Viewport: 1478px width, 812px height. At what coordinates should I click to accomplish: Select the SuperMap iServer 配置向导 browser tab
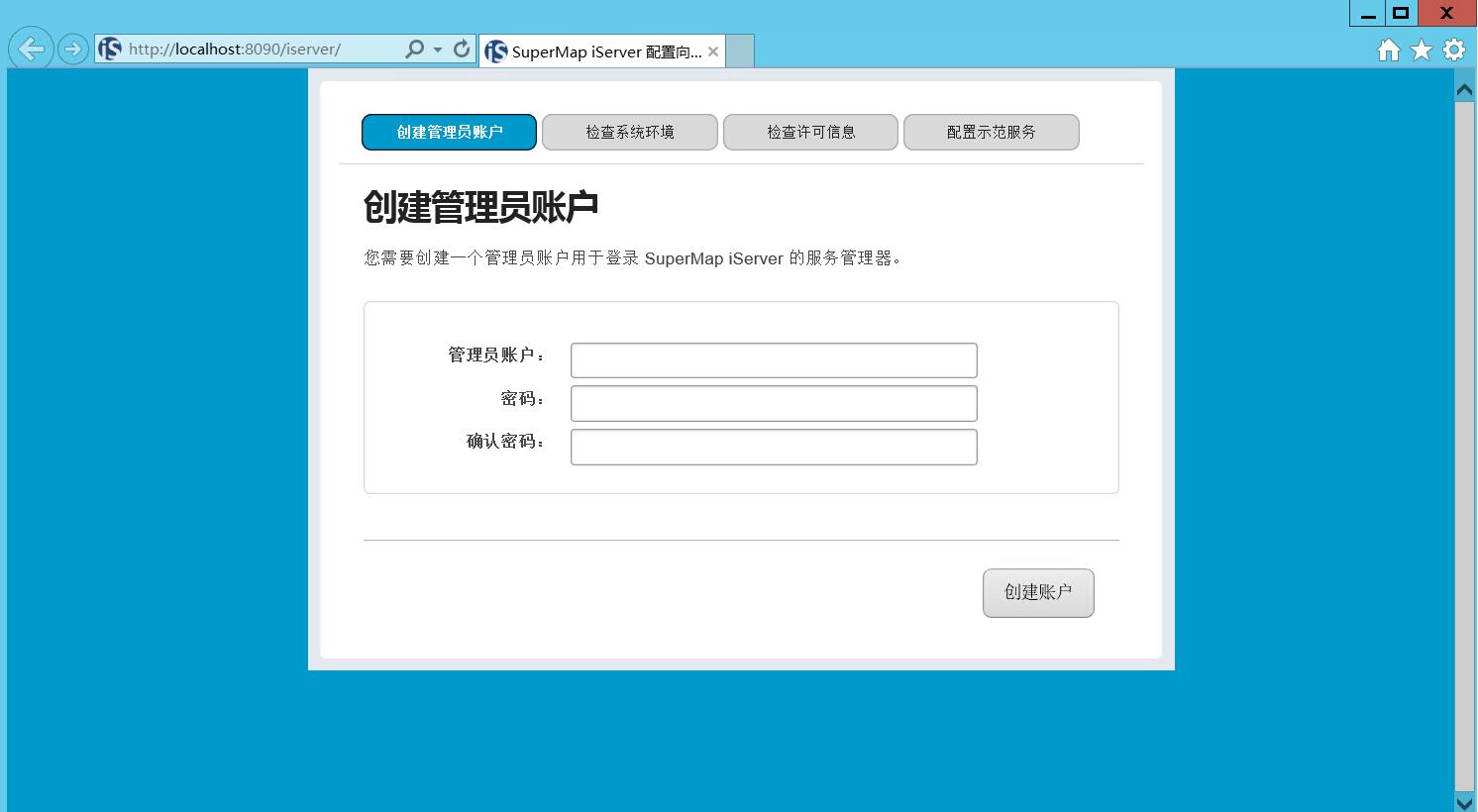pyautogui.click(x=602, y=51)
